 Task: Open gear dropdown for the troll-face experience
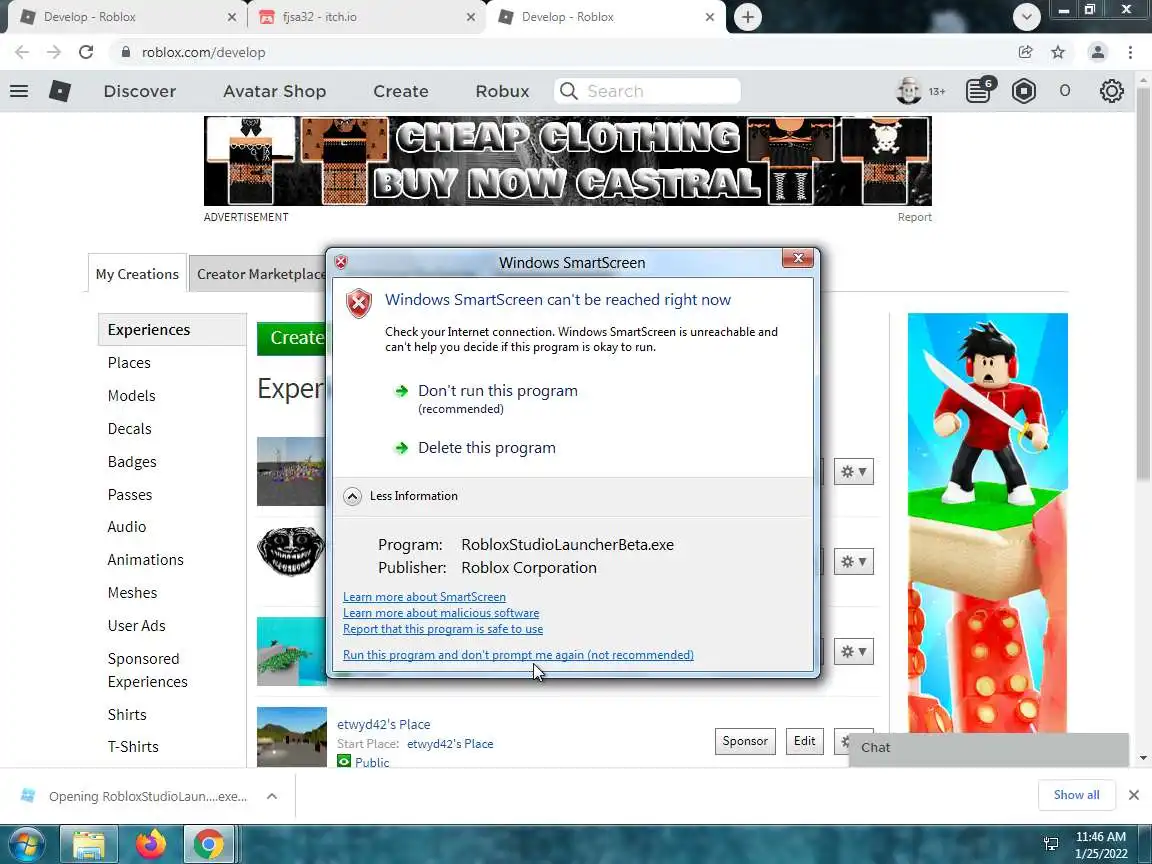[854, 561]
